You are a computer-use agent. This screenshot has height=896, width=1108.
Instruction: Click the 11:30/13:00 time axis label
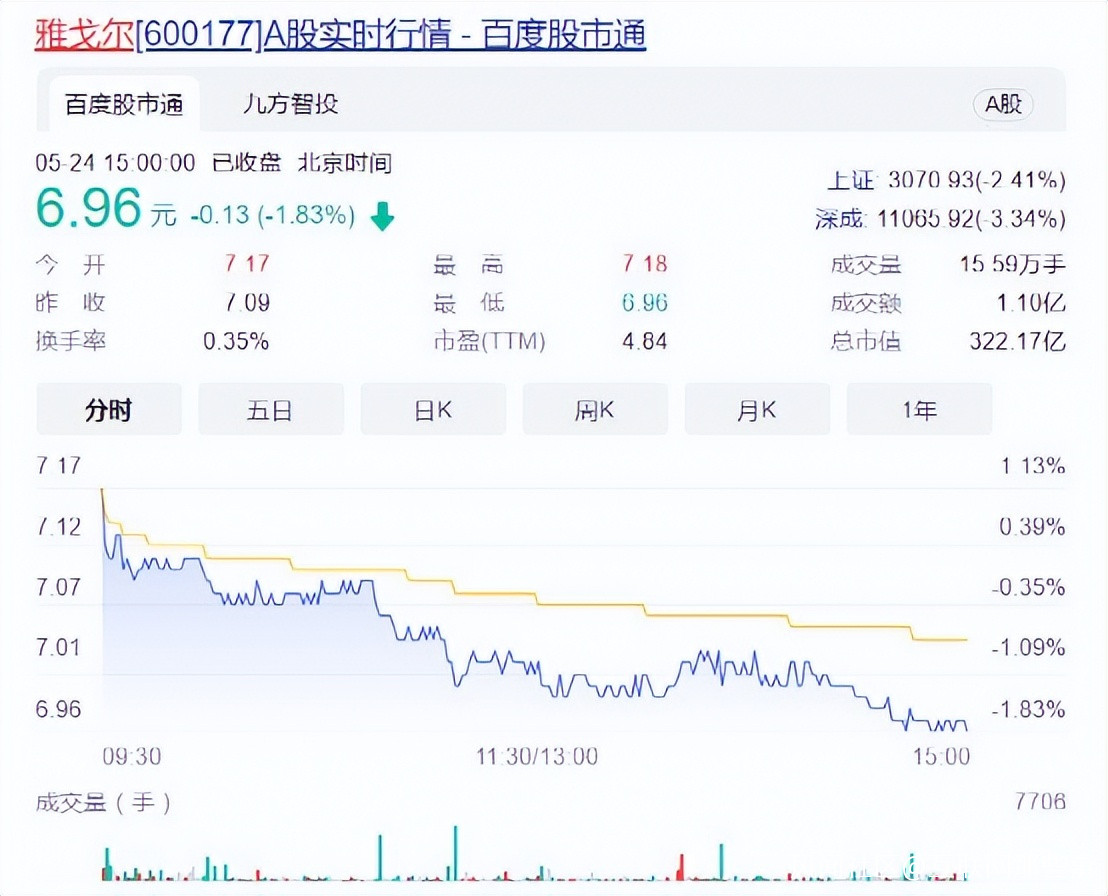point(537,757)
